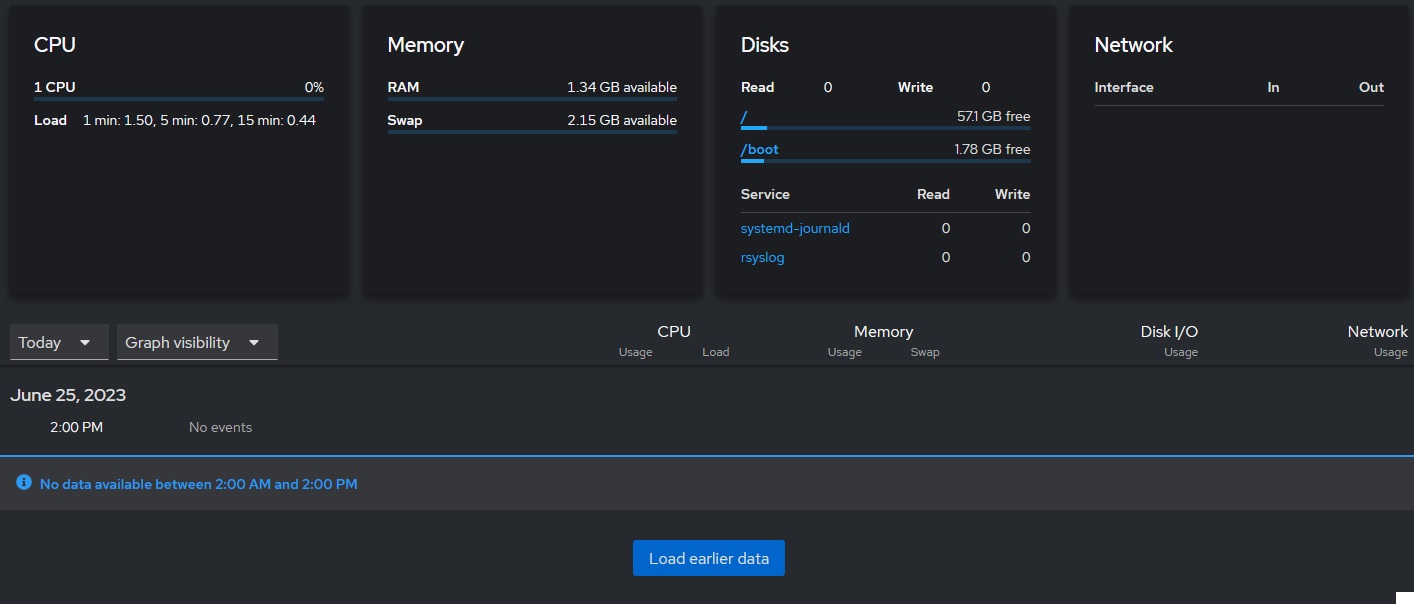Select the CPU Load column header
This screenshot has width=1414, height=604.
point(715,351)
